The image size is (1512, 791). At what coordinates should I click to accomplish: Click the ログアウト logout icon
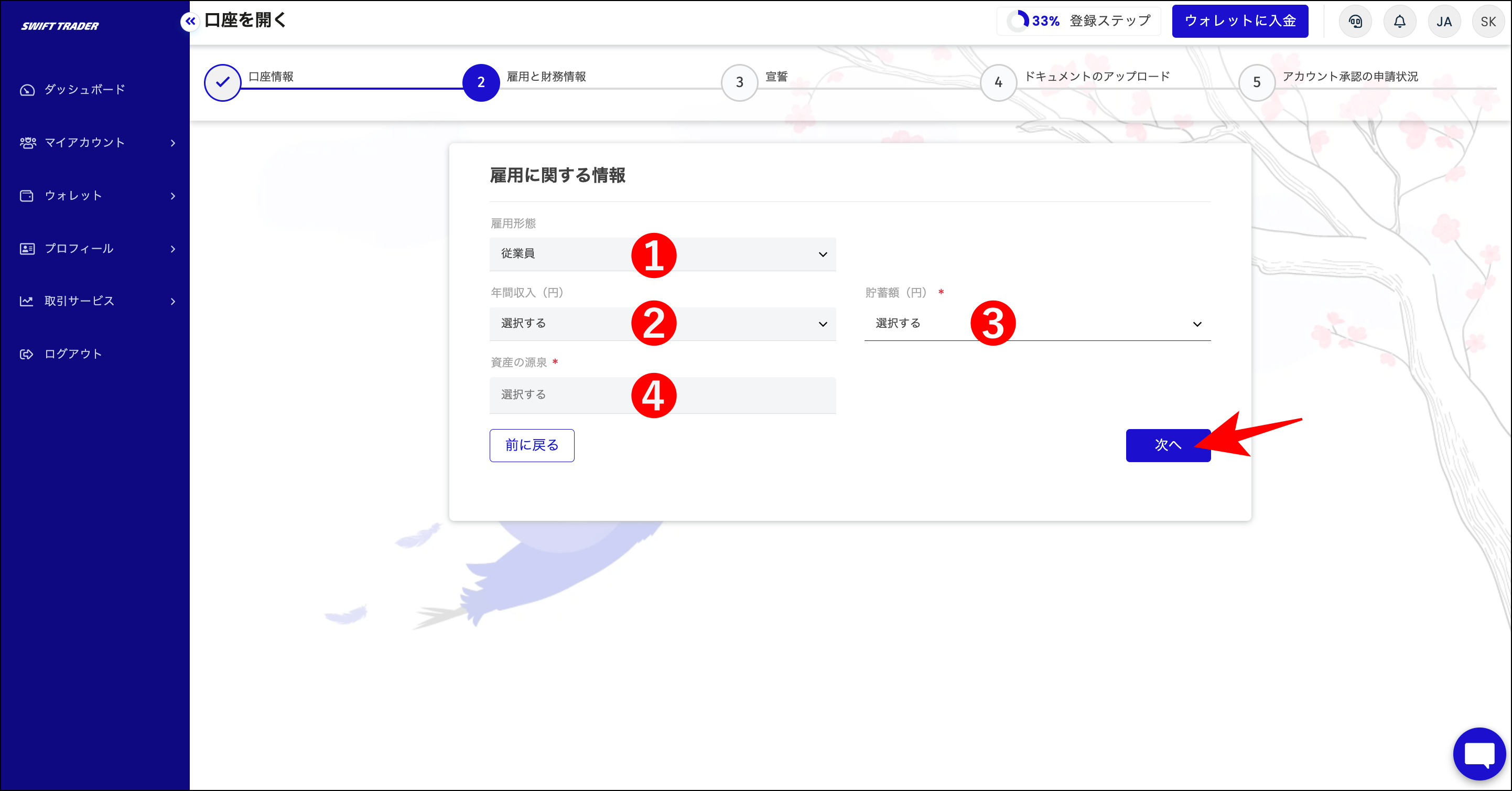(x=27, y=354)
